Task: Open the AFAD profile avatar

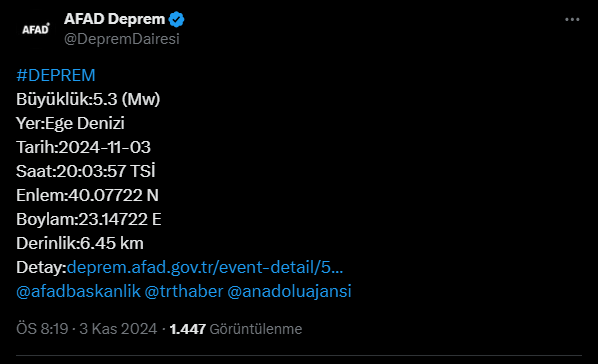Action: (35, 29)
